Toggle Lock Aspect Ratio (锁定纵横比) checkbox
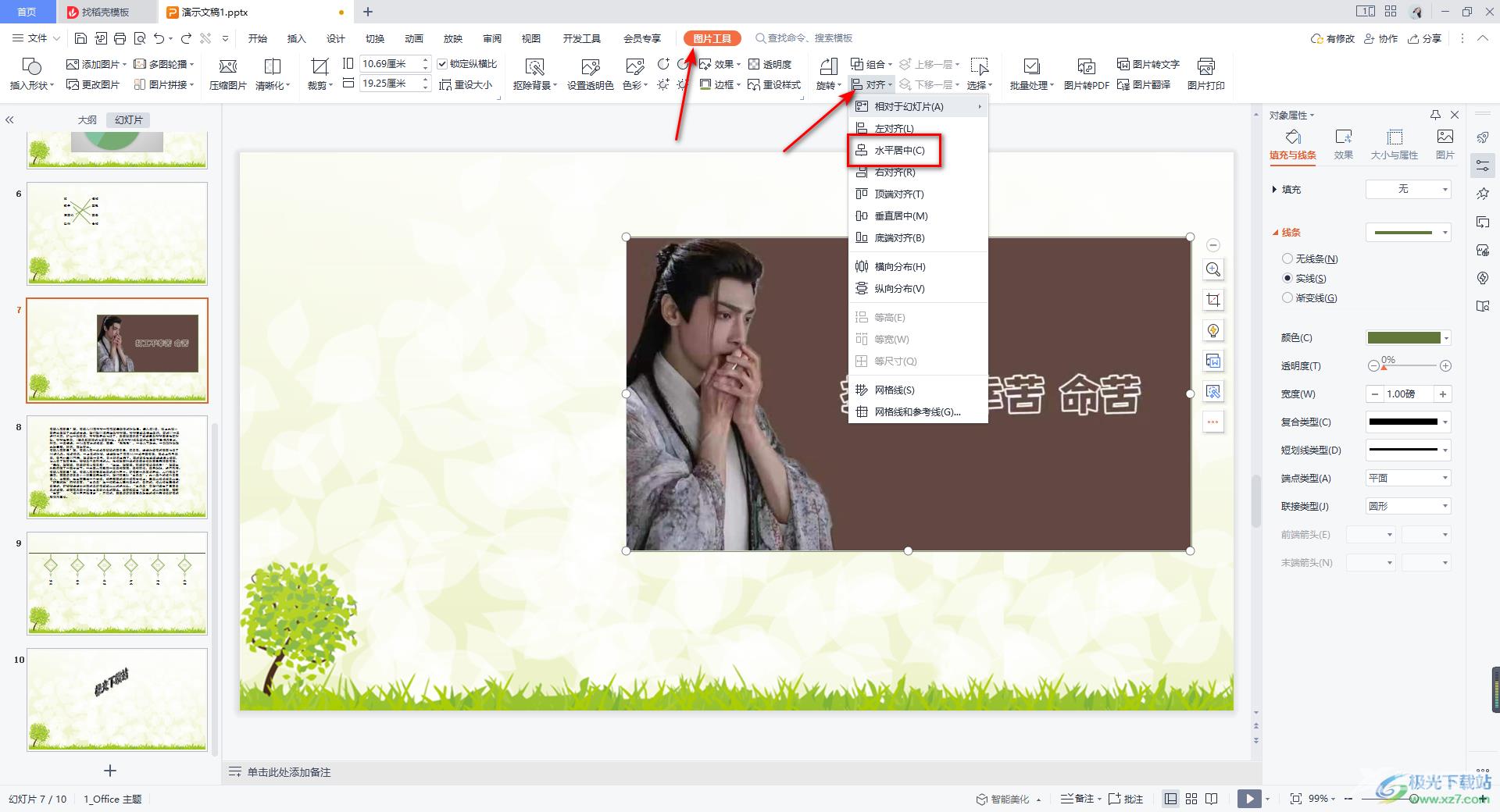Viewport: 1500px width, 812px height. coord(443,64)
